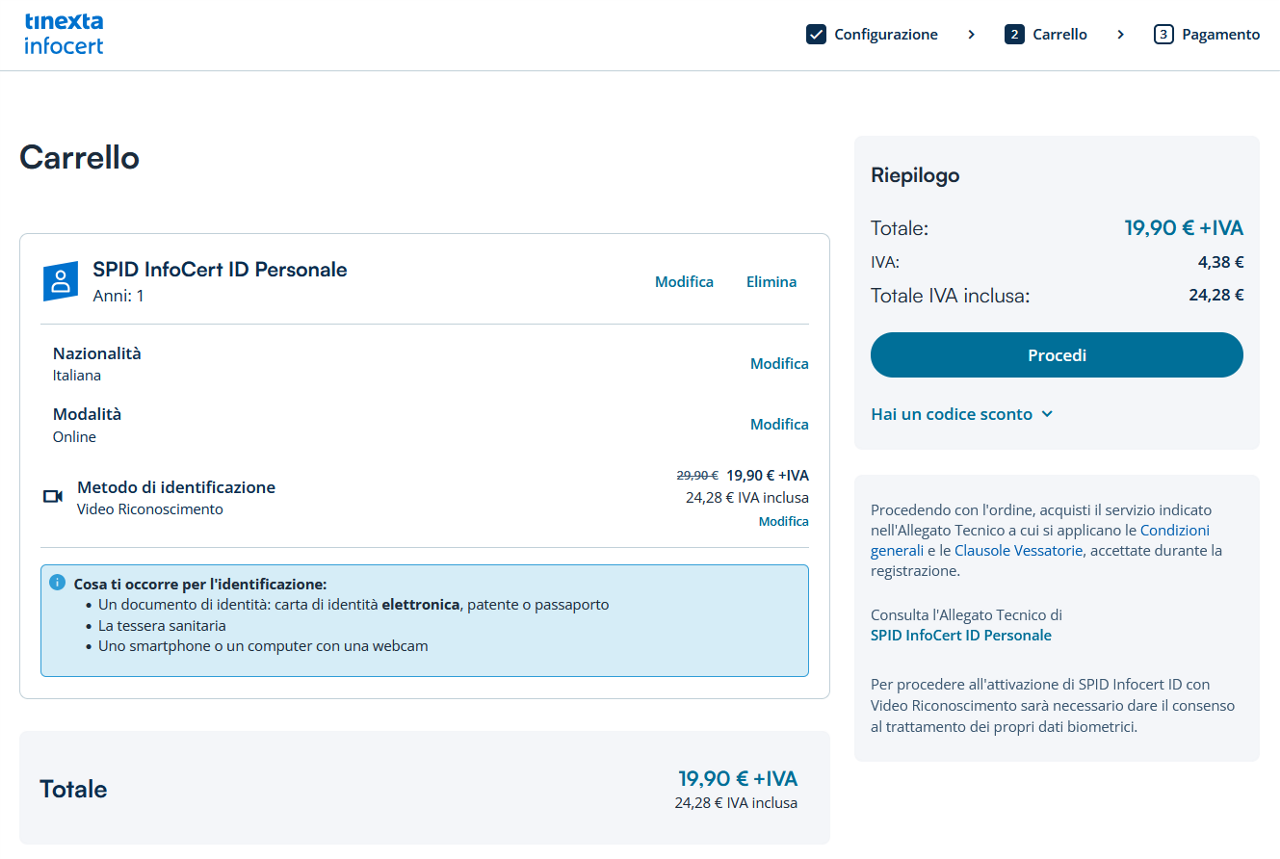
Task: Click the Procedi button
Action: 1057,355
